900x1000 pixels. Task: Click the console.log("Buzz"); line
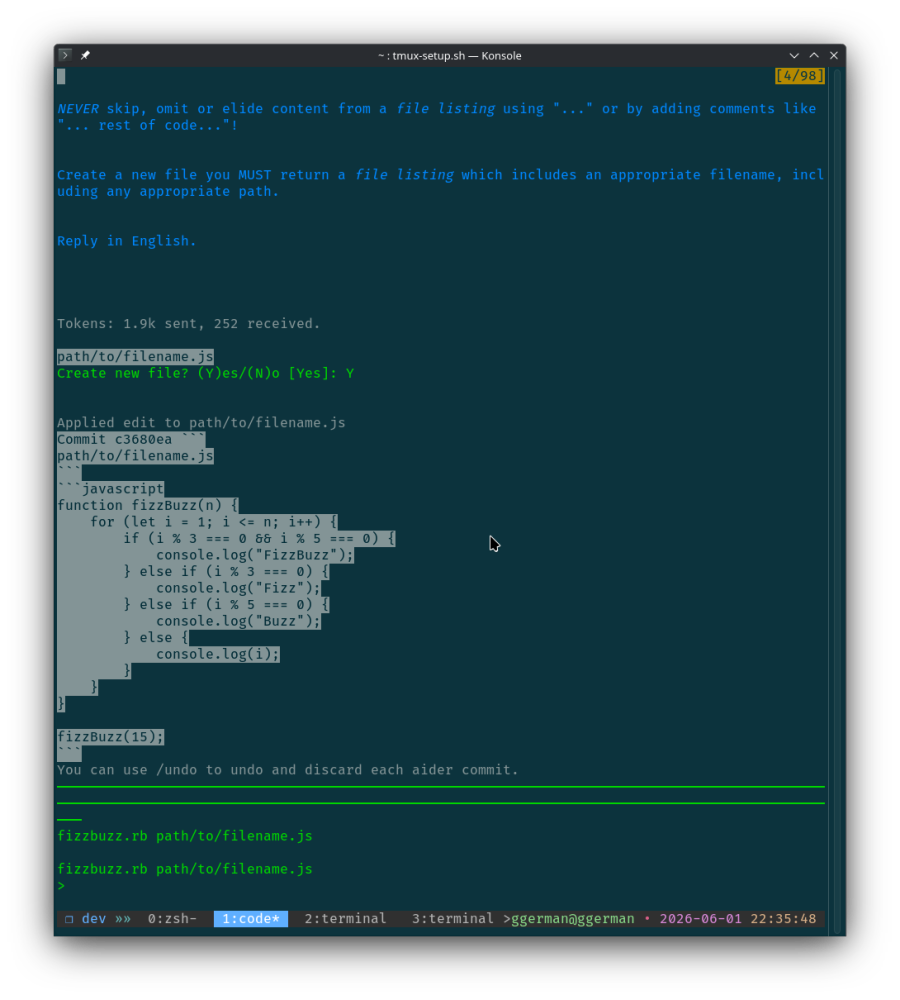(238, 621)
